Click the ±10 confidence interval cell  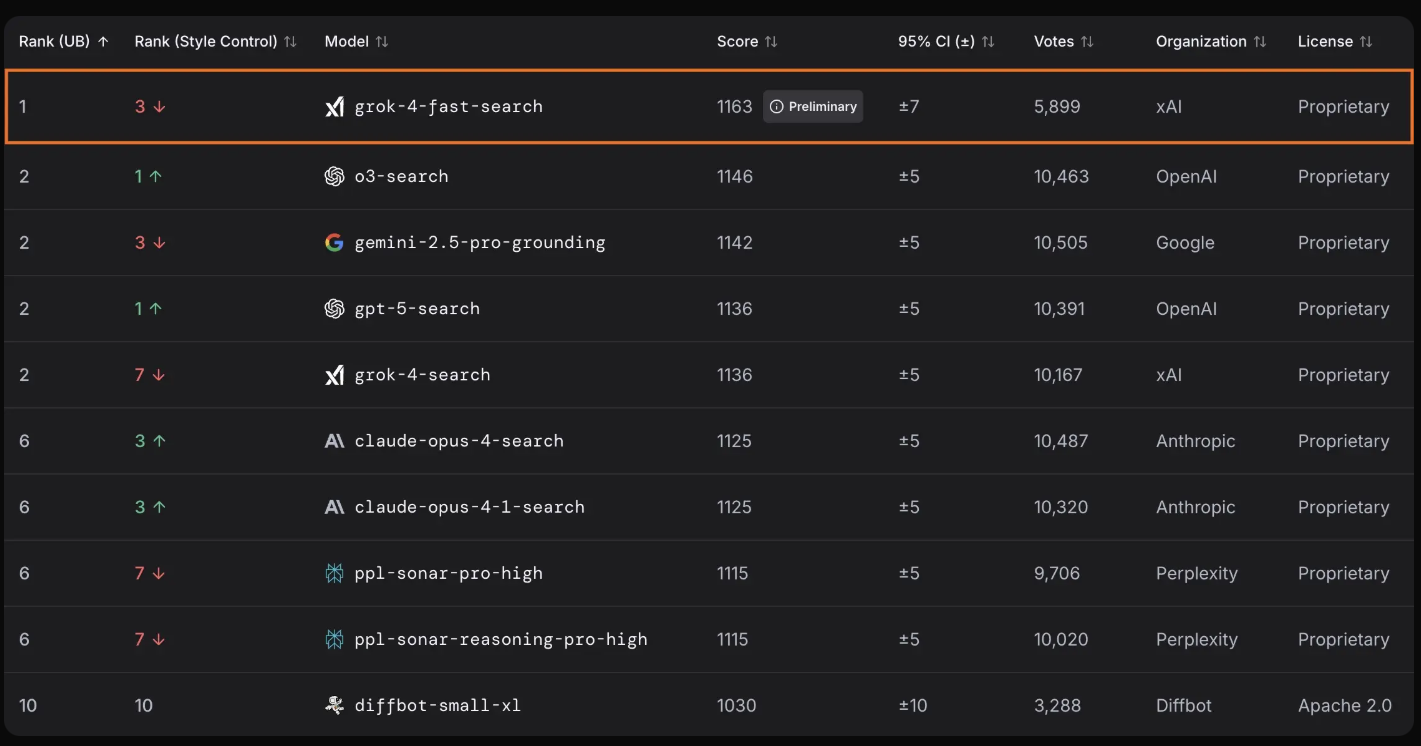pyautogui.click(x=913, y=705)
